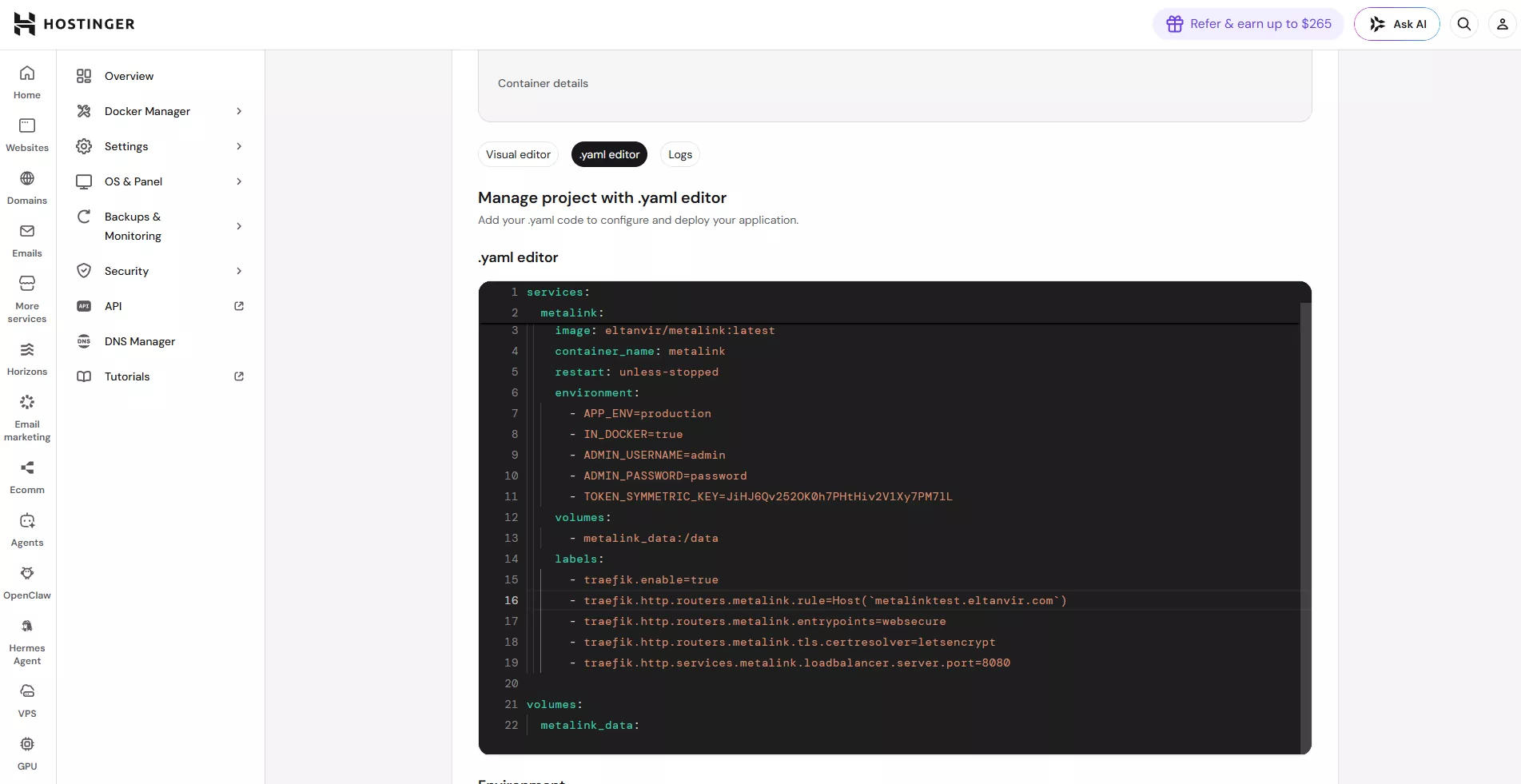Open the Ecomm icon
1521x784 pixels.
(27, 468)
